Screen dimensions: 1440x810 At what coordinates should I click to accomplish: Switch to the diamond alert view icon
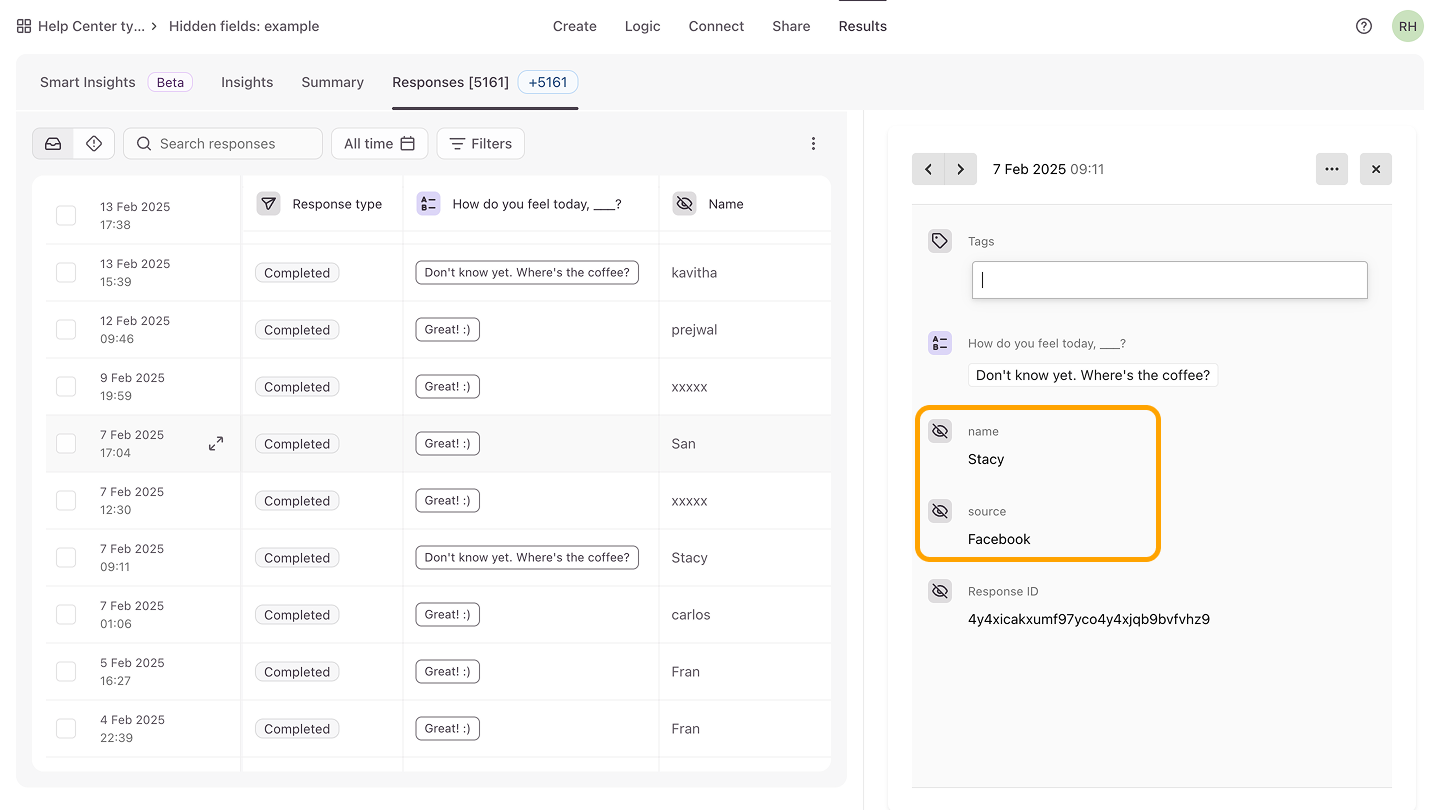(x=94, y=144)
